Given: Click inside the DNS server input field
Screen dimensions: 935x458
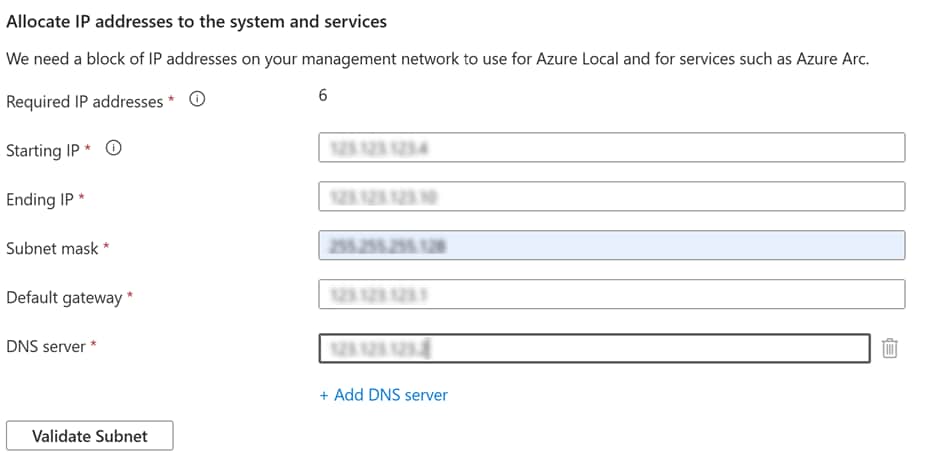Looking at the screenshot, I should [x=595, y=348].
